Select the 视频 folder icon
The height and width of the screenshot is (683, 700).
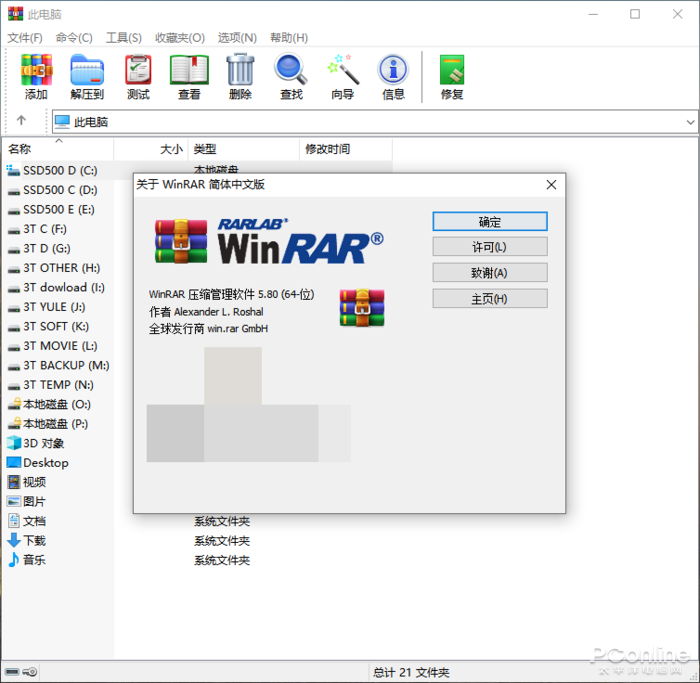(x=14, y=482)
